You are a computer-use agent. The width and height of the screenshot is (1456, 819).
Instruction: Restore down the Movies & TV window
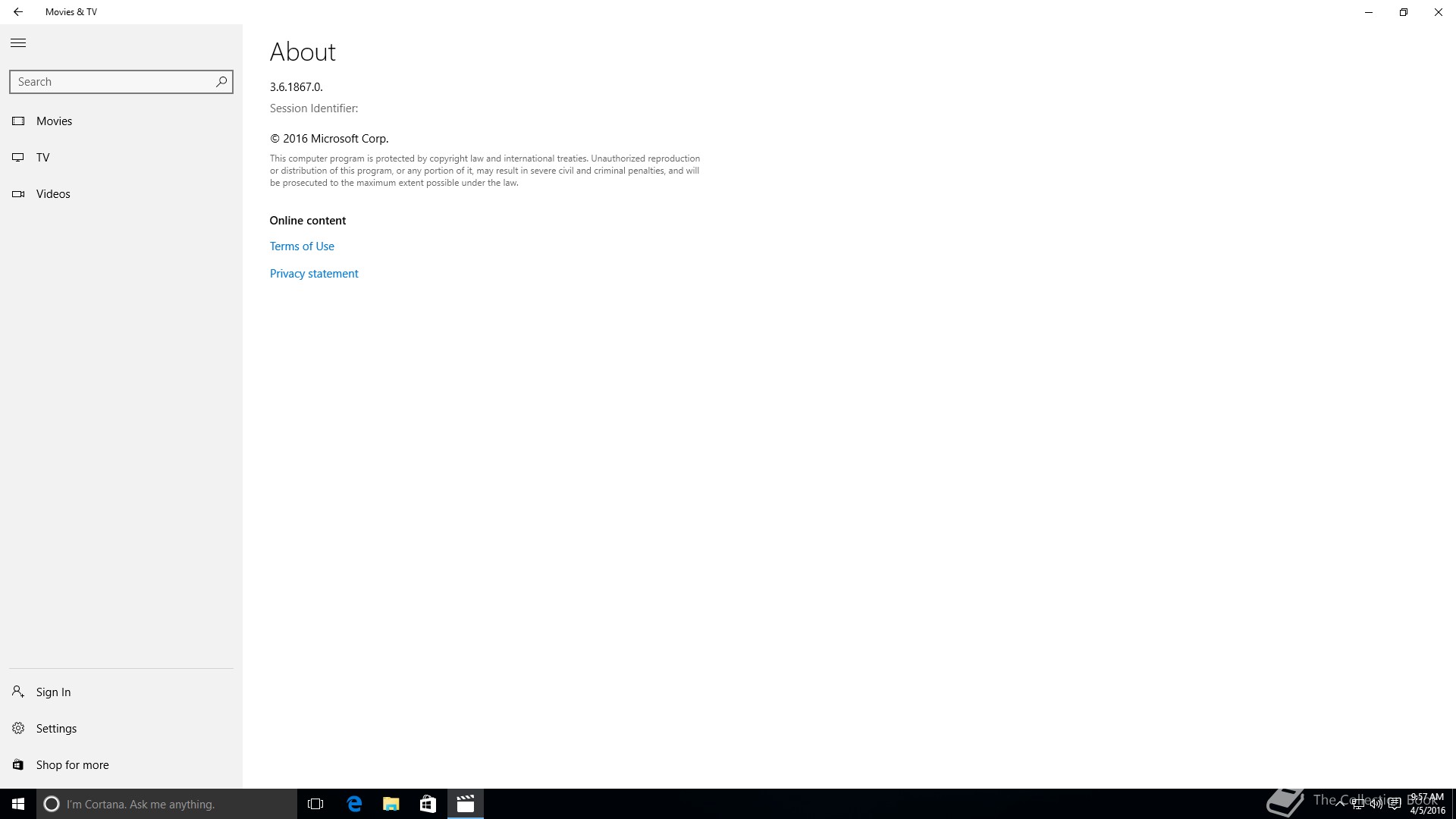(x=1404, y=12)
